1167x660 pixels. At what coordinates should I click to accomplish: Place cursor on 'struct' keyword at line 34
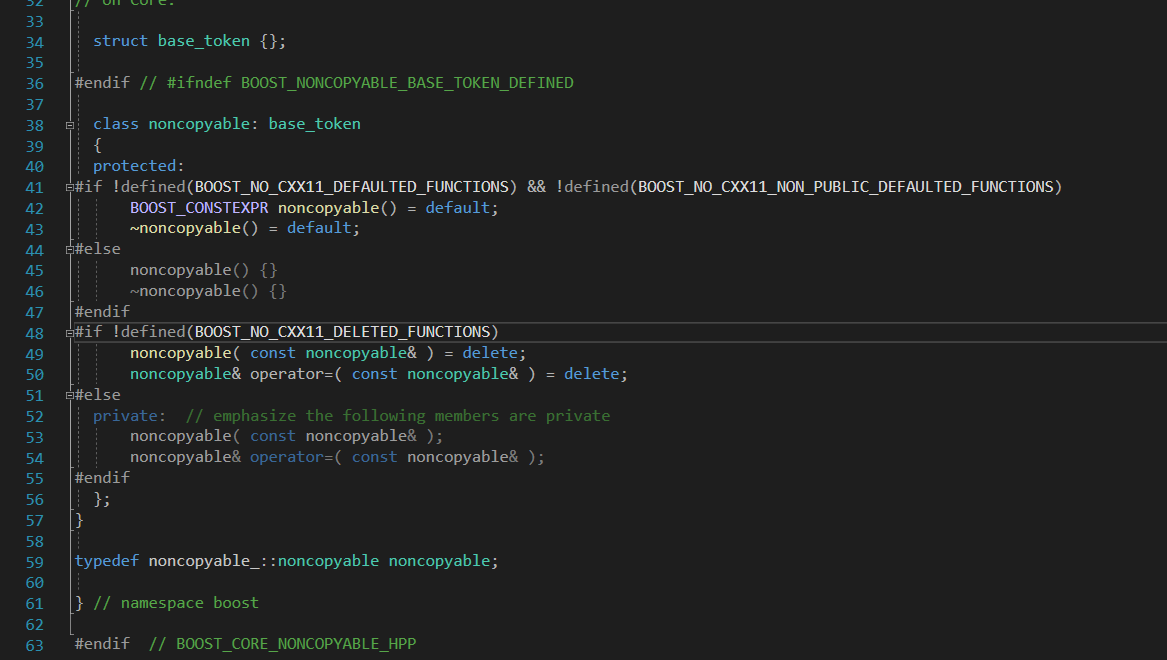121,41
